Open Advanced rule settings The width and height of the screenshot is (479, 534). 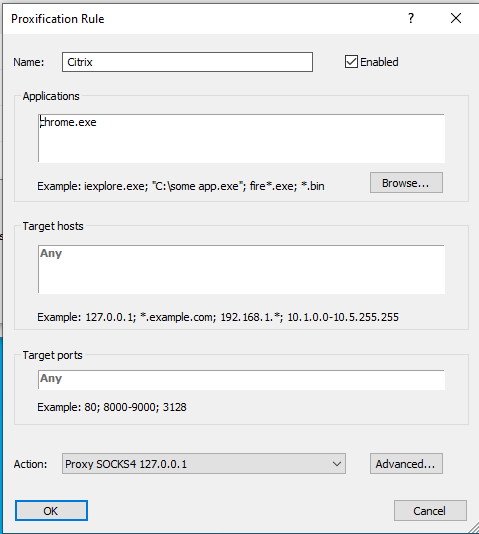[x=406, y=464]
